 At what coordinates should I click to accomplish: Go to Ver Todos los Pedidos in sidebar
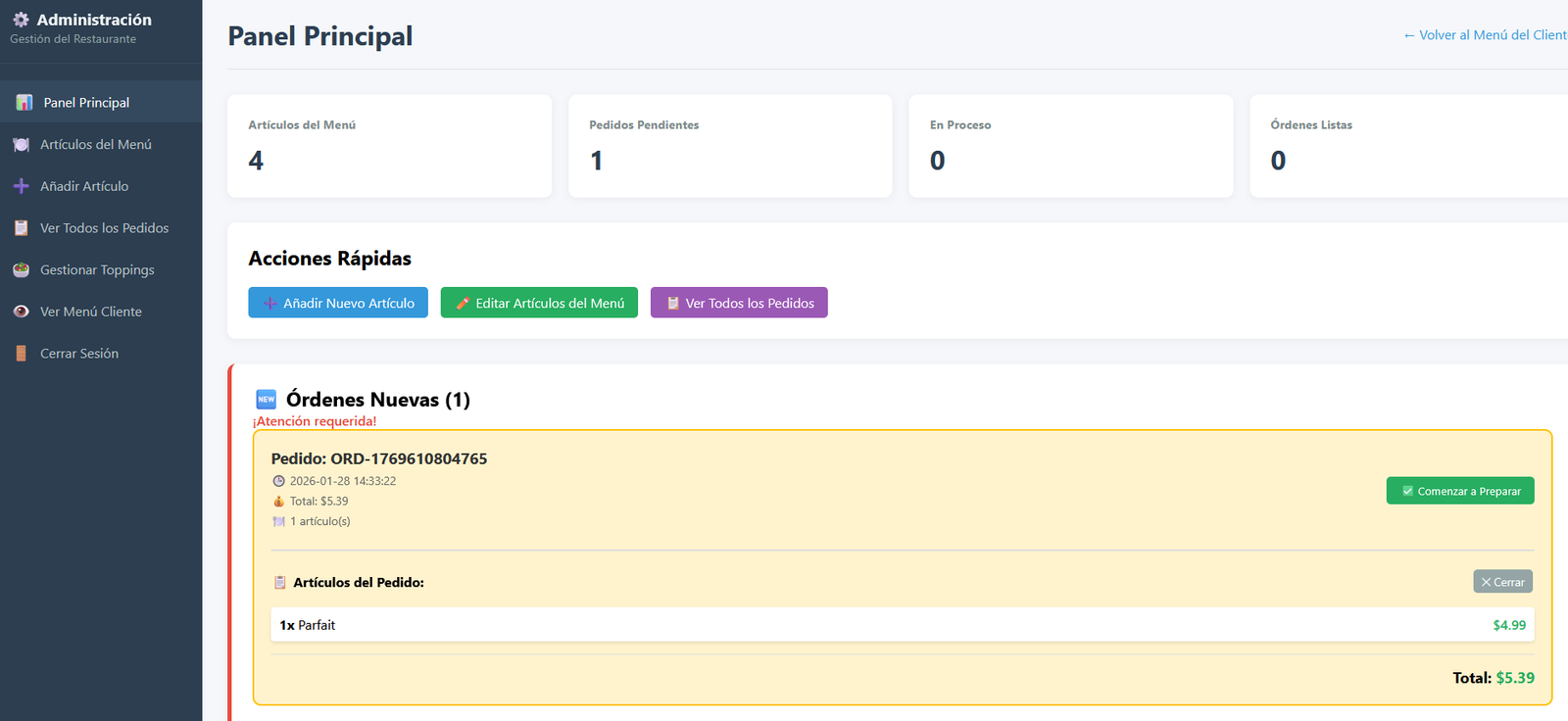(101, 227)
